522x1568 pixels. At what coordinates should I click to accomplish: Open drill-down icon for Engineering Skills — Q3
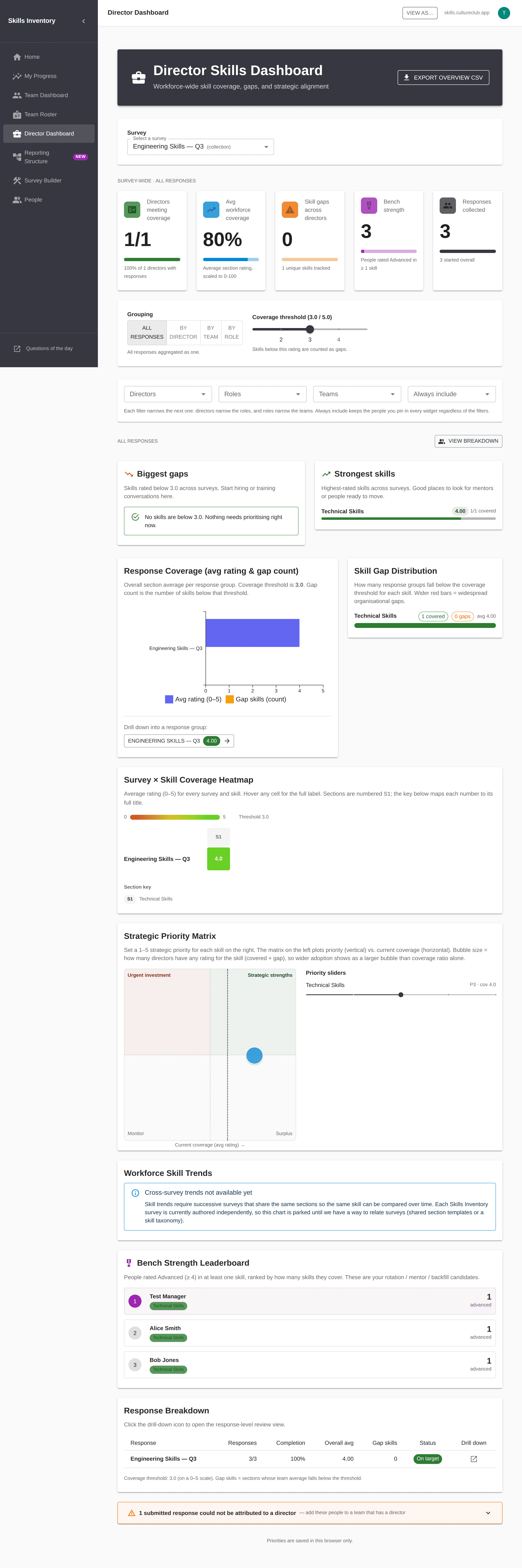[x=474, y=1459]
